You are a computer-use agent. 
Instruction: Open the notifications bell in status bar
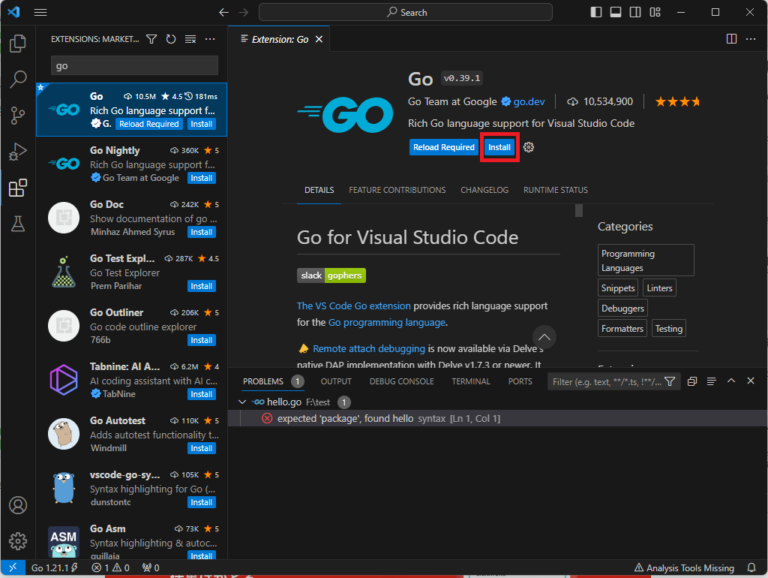[x=752, y=568]
